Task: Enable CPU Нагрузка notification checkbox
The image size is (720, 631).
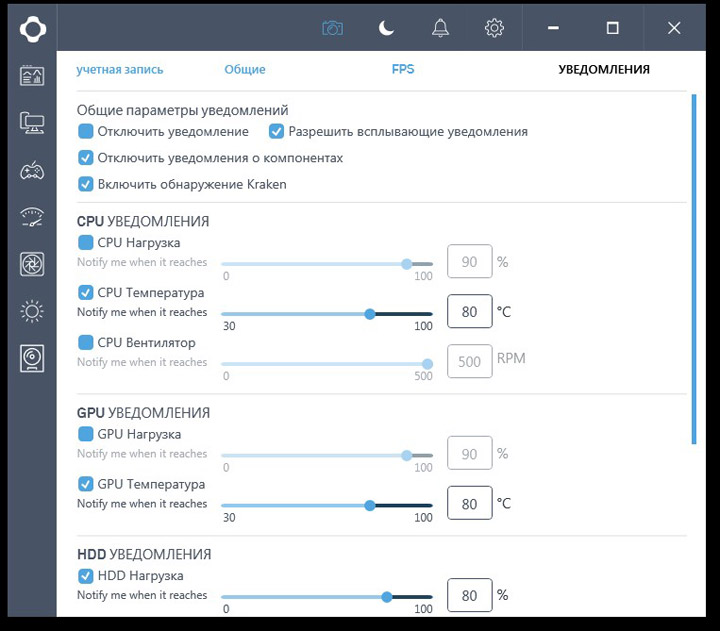Action: (85, 242)
